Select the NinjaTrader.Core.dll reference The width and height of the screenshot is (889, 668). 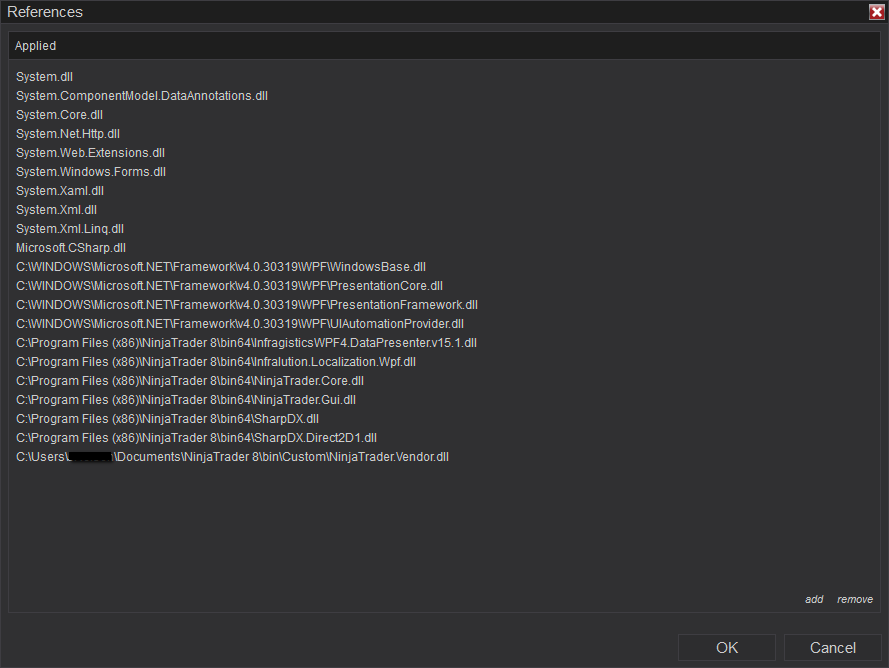click(x=190, y=381)
